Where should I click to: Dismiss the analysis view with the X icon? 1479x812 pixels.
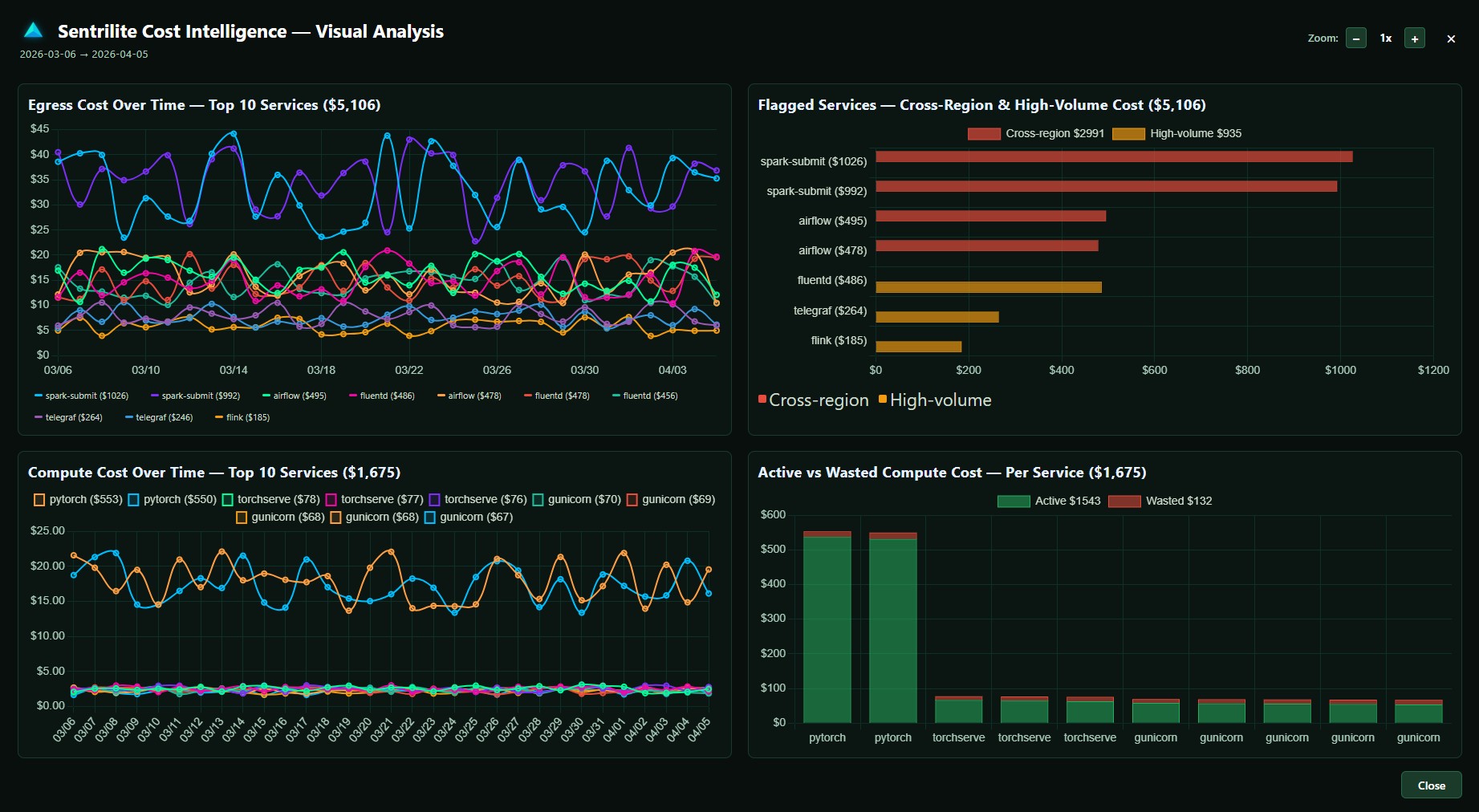1451,38
